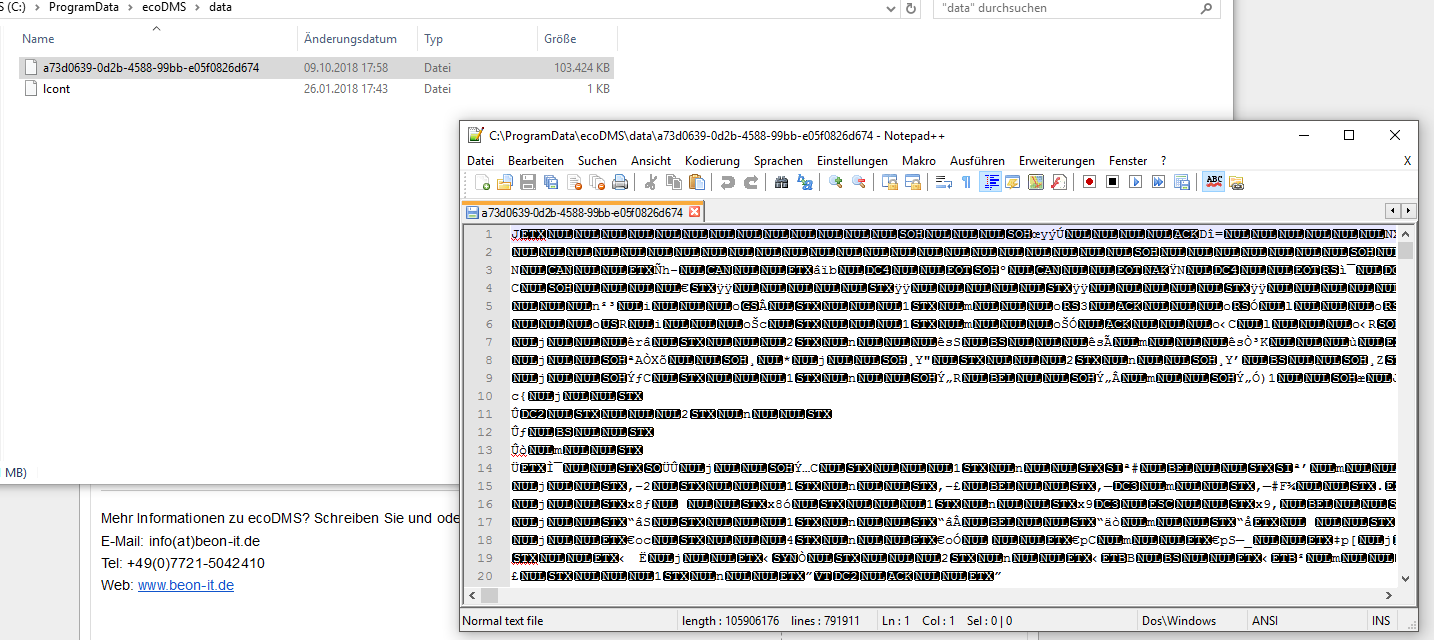Click the Print icon in toolbar
This screenshot has width=1434, height=640.
click(620, 182)
